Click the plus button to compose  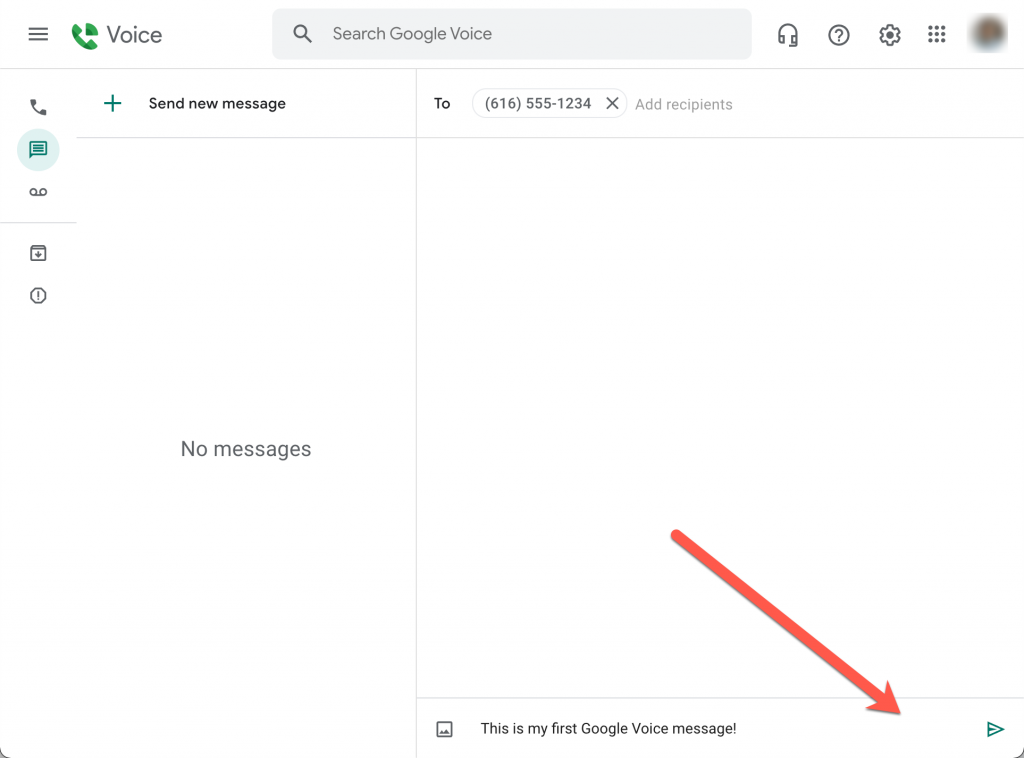112,103
